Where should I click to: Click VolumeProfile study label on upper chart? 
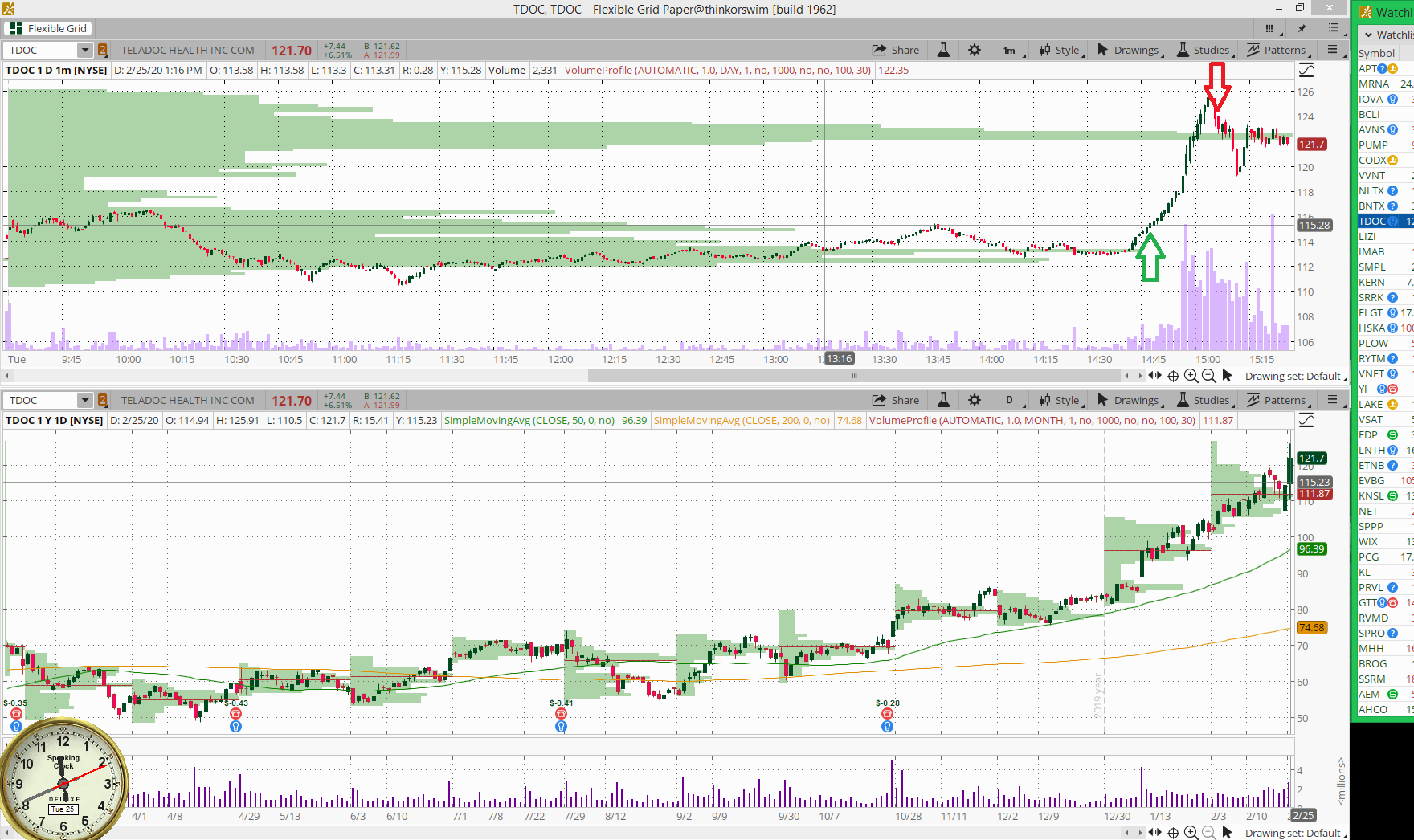717,70
